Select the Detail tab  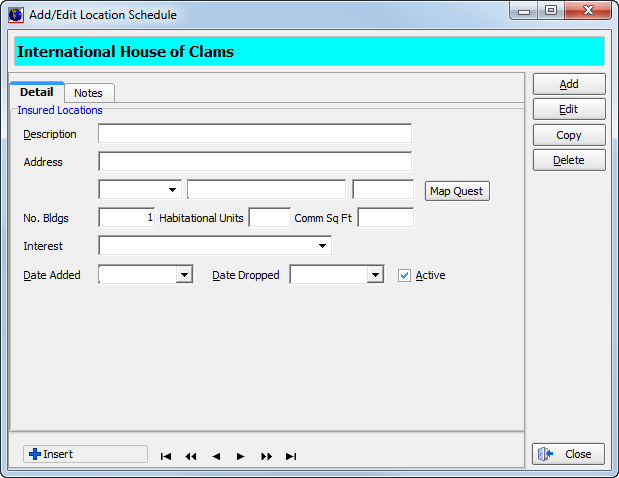click(37, 92)
